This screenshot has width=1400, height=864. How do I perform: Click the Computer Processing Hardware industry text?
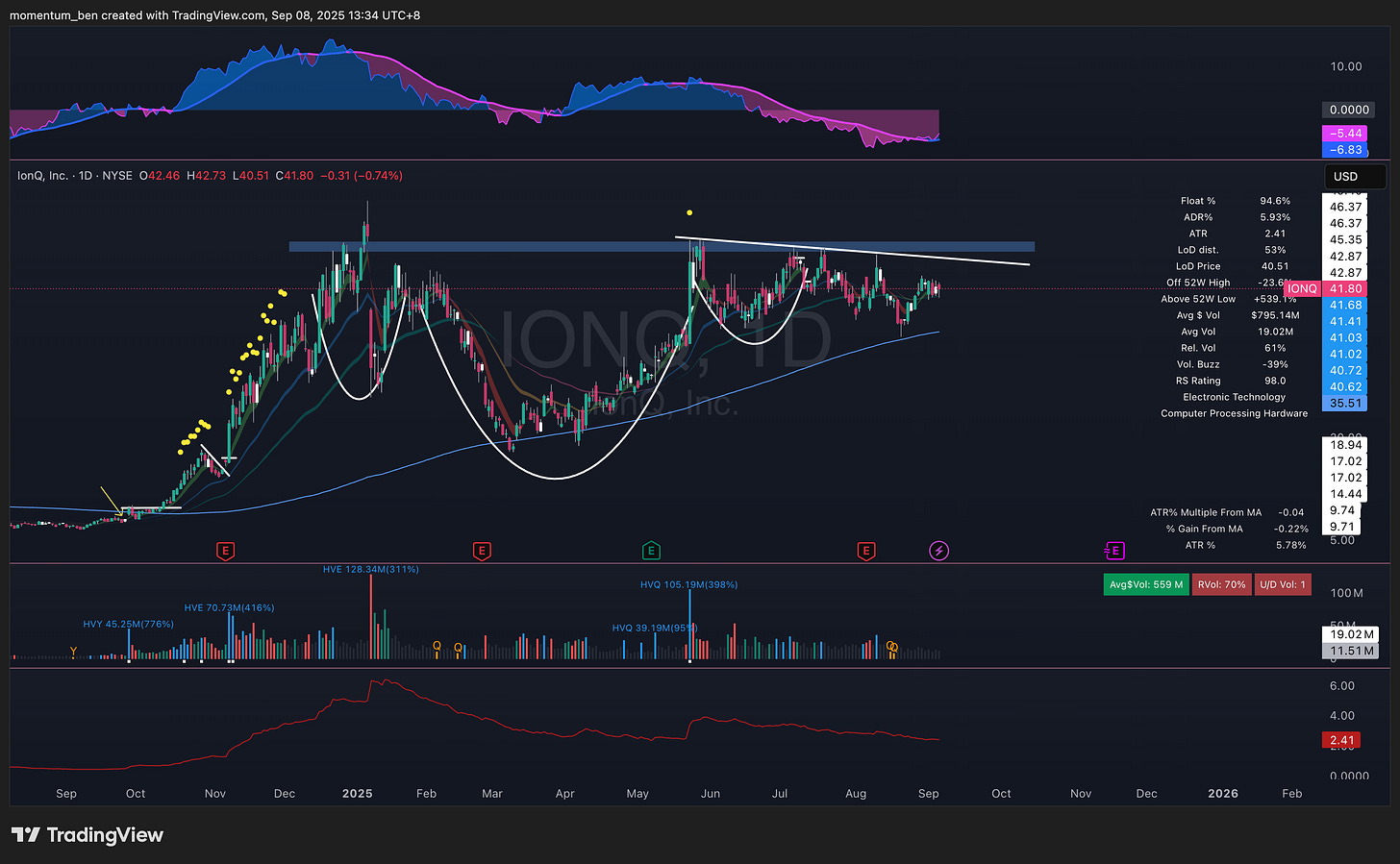1234,413
